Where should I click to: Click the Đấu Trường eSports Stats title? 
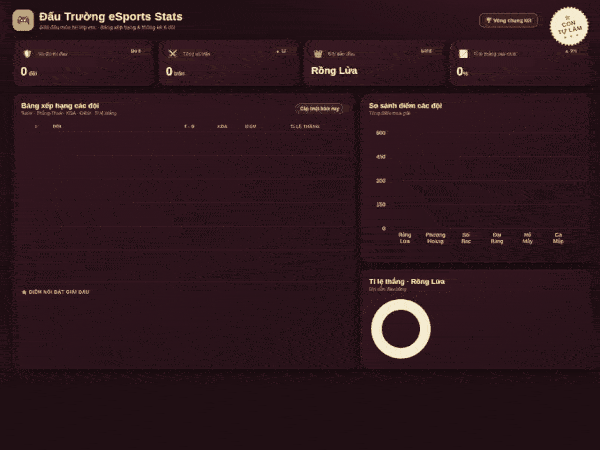[x=111, y=16]
